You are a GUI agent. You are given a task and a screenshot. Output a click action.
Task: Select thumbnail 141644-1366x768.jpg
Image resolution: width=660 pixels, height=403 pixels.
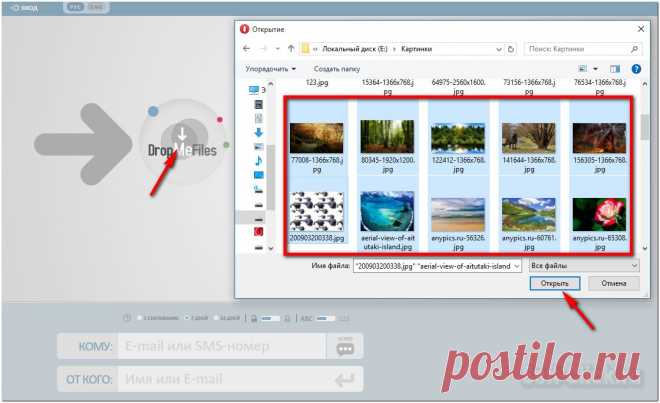(529, 138)
